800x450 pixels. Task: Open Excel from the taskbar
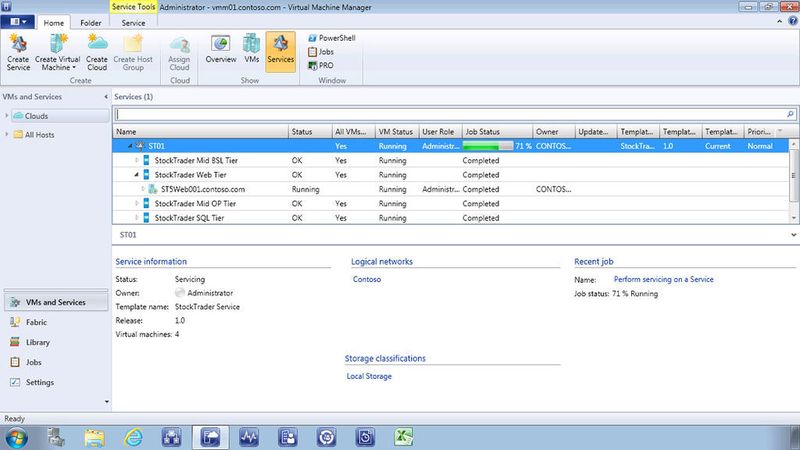click(404, 437)
